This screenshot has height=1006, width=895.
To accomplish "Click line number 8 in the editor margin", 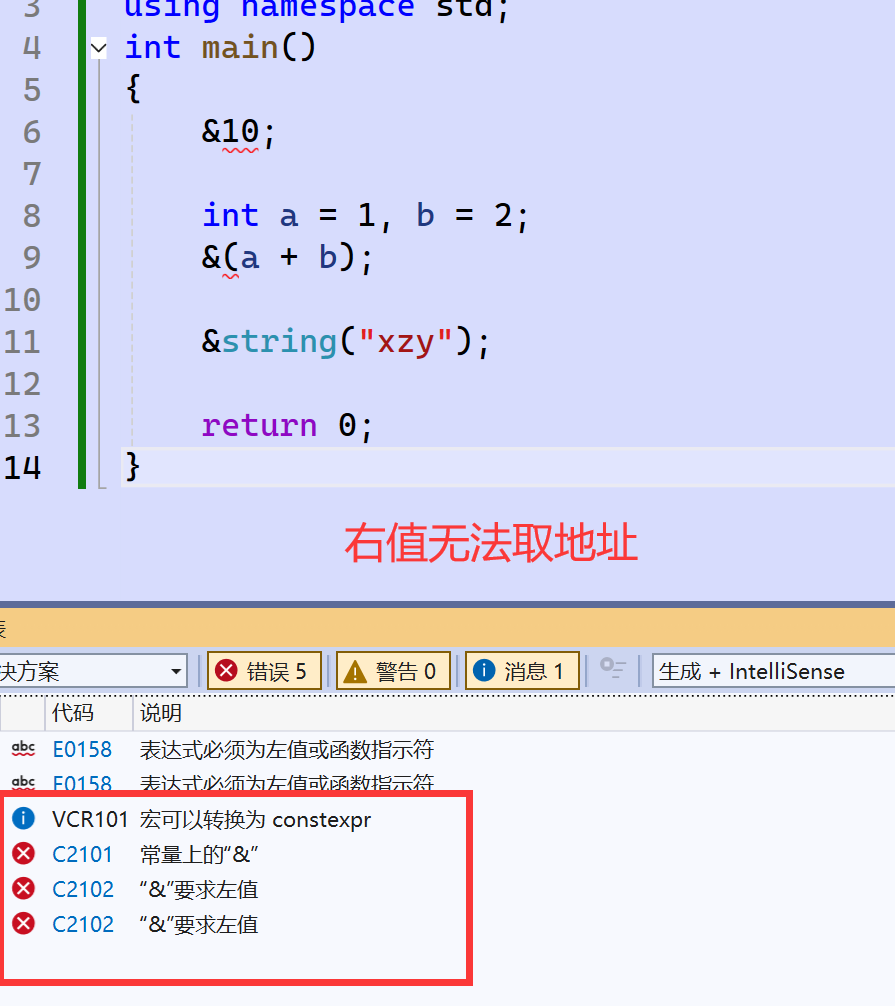I will click(x=31, y=215).
